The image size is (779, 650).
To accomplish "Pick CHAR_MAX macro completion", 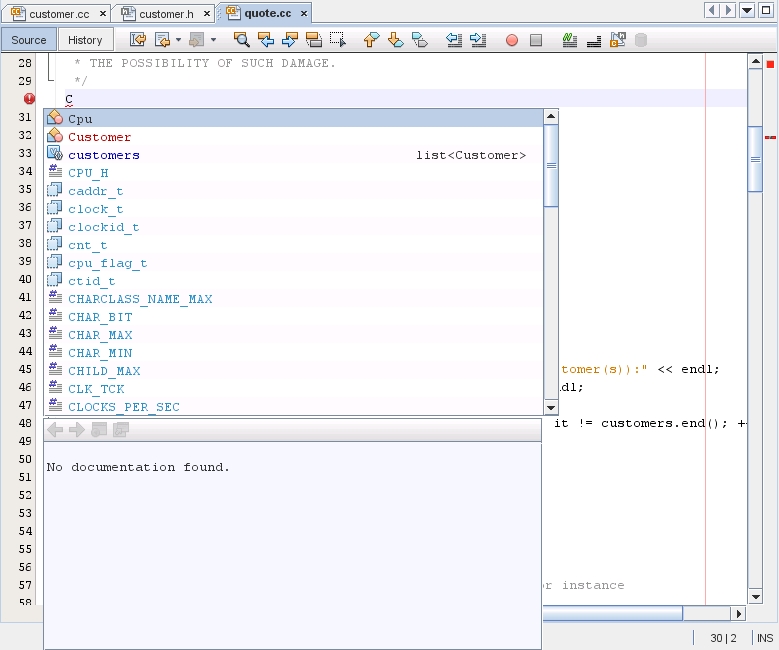I will tap(294, 335).
